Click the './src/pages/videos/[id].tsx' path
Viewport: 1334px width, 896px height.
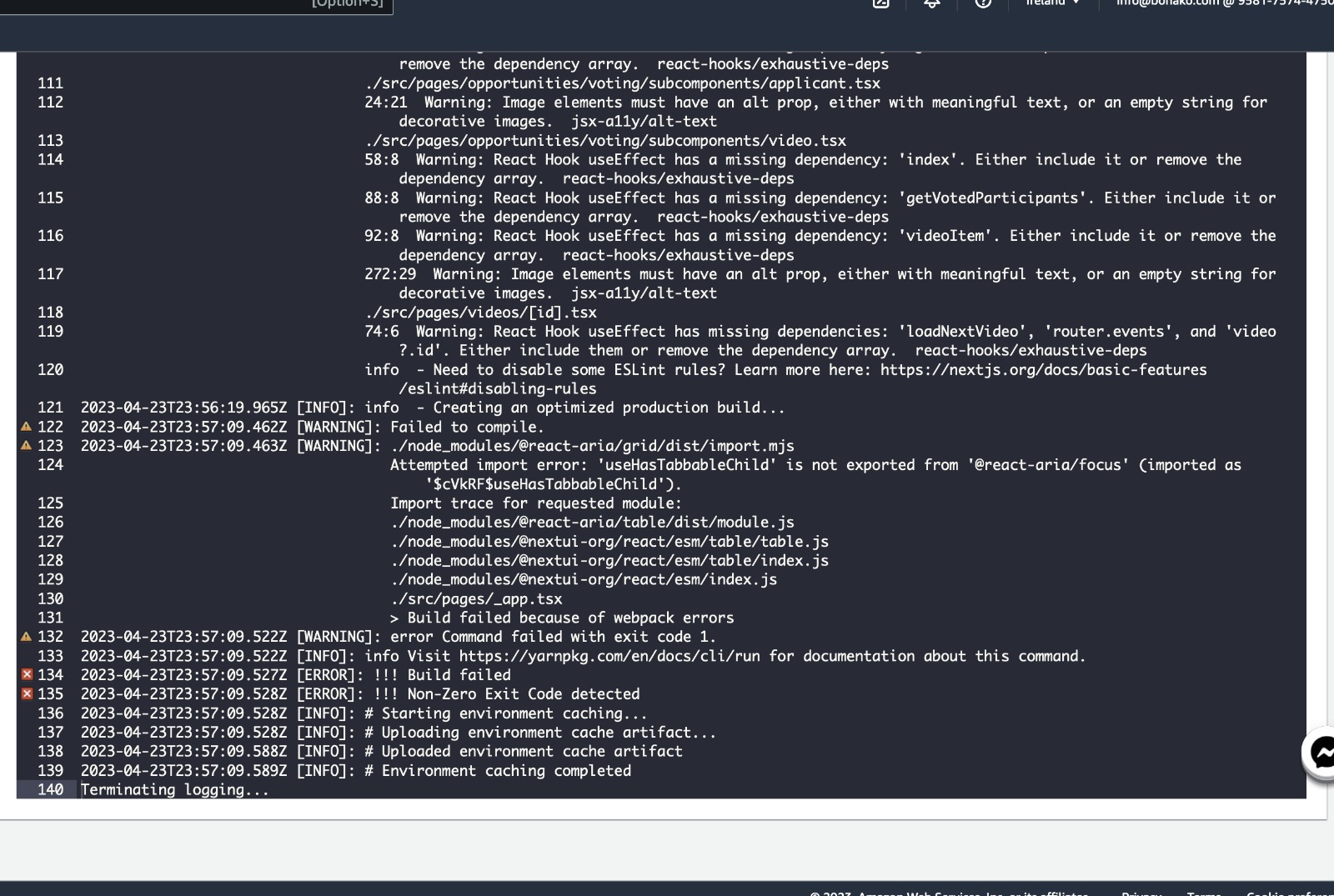click(480, 313)
